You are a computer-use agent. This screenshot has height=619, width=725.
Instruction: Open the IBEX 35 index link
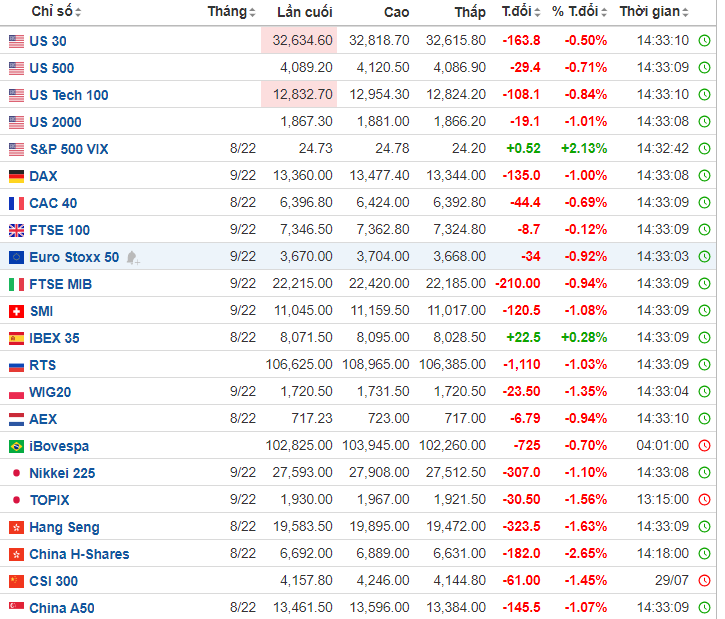point(54,338)
